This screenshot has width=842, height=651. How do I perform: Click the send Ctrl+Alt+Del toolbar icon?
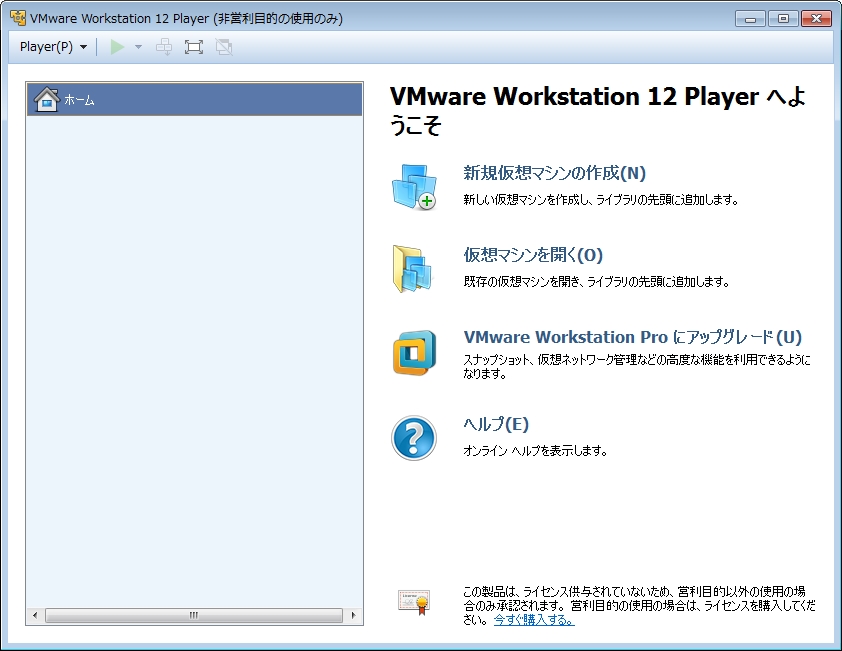point(164,47)
